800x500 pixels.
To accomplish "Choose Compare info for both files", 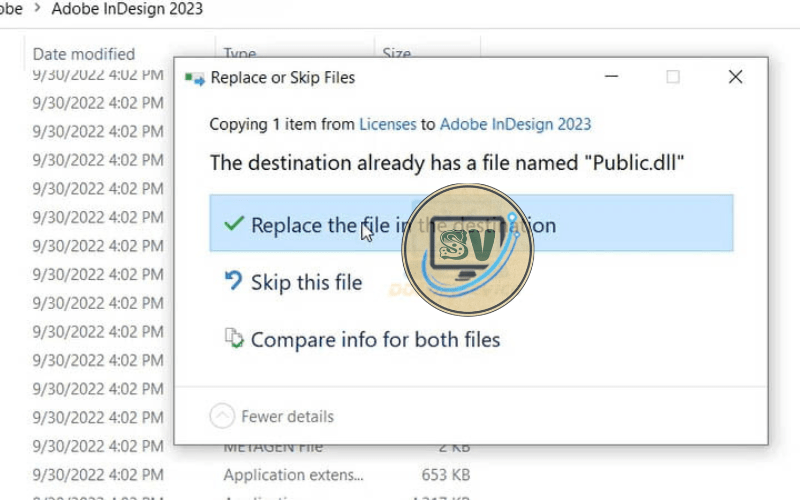I will pyautogui.click(x=375, y=339).
